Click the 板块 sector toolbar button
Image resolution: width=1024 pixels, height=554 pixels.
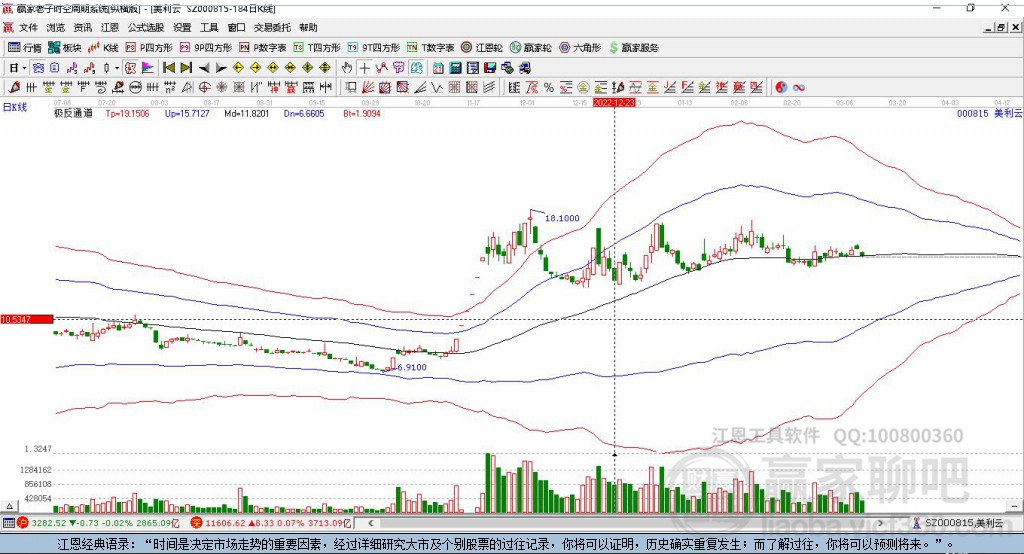[65, 48]
